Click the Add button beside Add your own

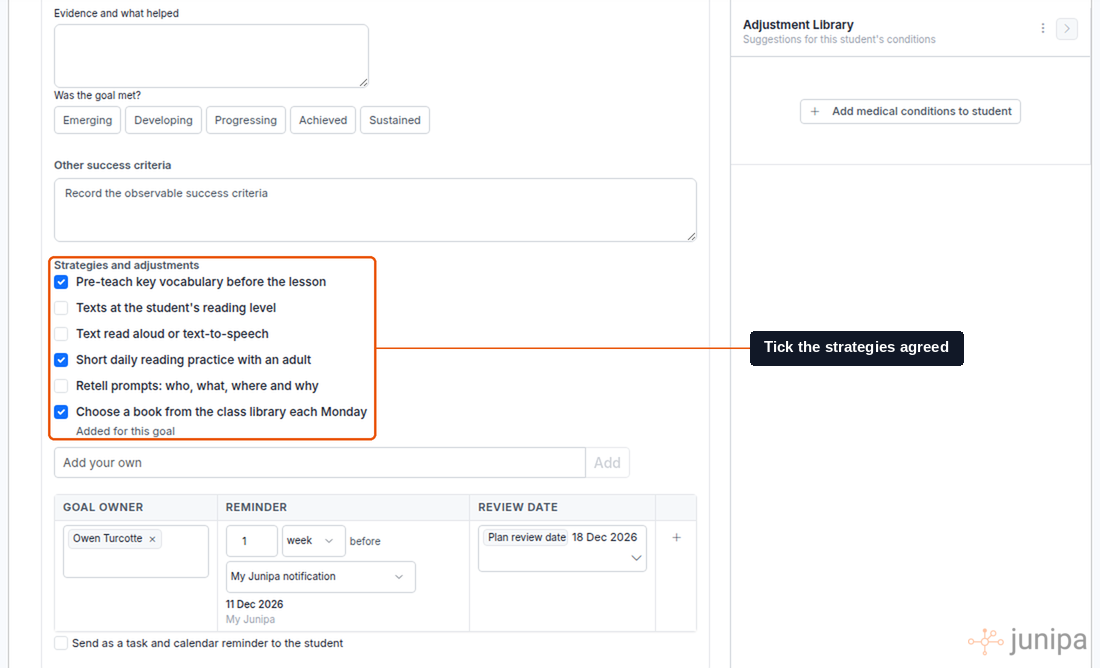pos(607,463)
